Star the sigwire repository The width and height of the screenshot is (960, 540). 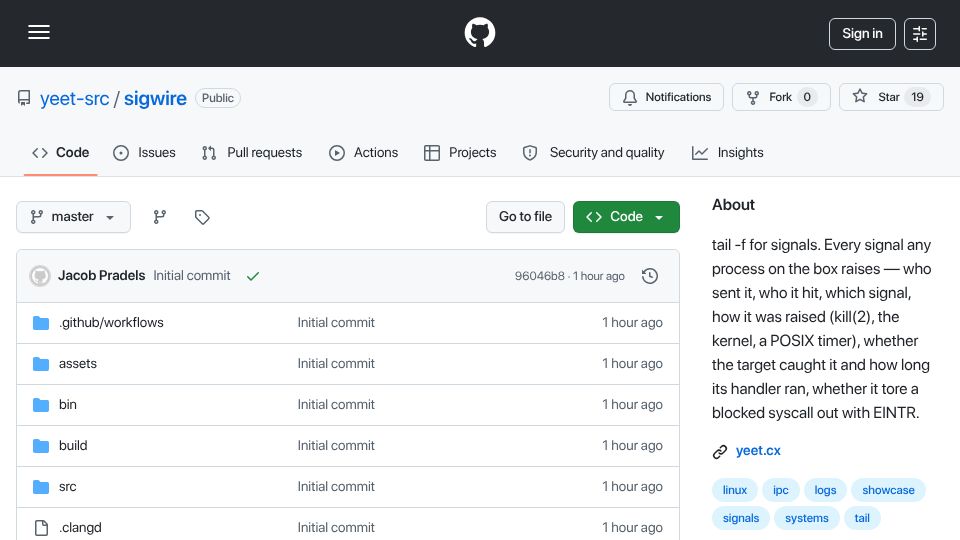point(891,97)
